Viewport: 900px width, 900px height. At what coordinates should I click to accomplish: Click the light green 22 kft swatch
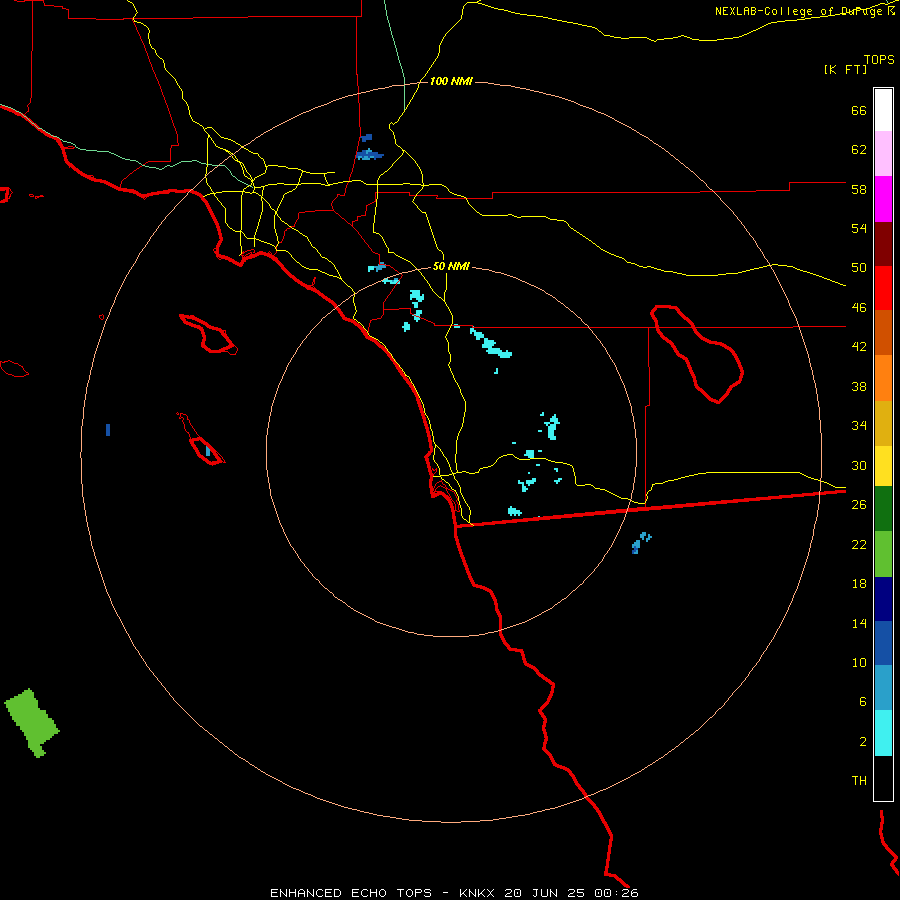tap(883, 554)
